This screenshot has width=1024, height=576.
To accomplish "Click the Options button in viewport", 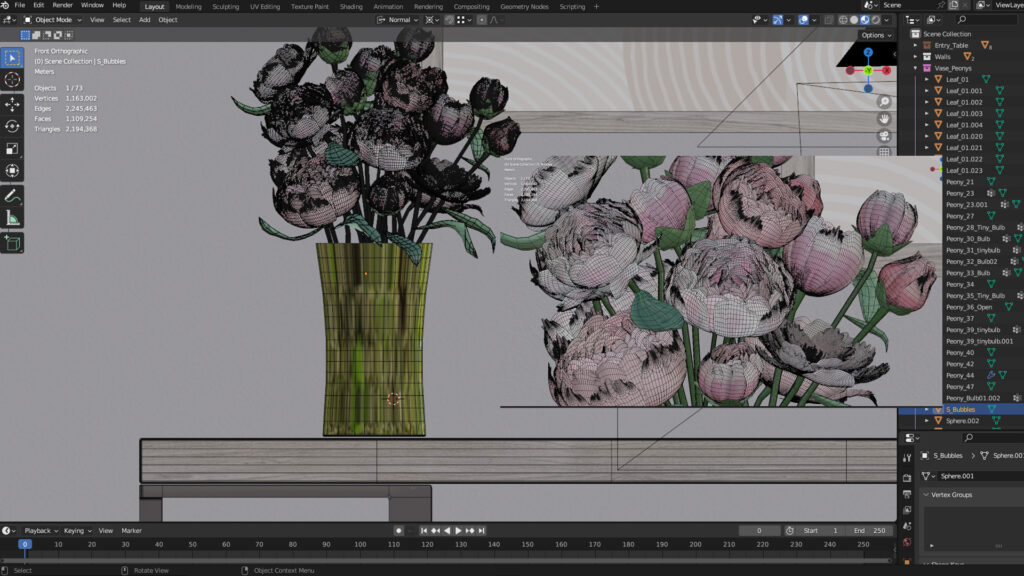I will [874, 35].
